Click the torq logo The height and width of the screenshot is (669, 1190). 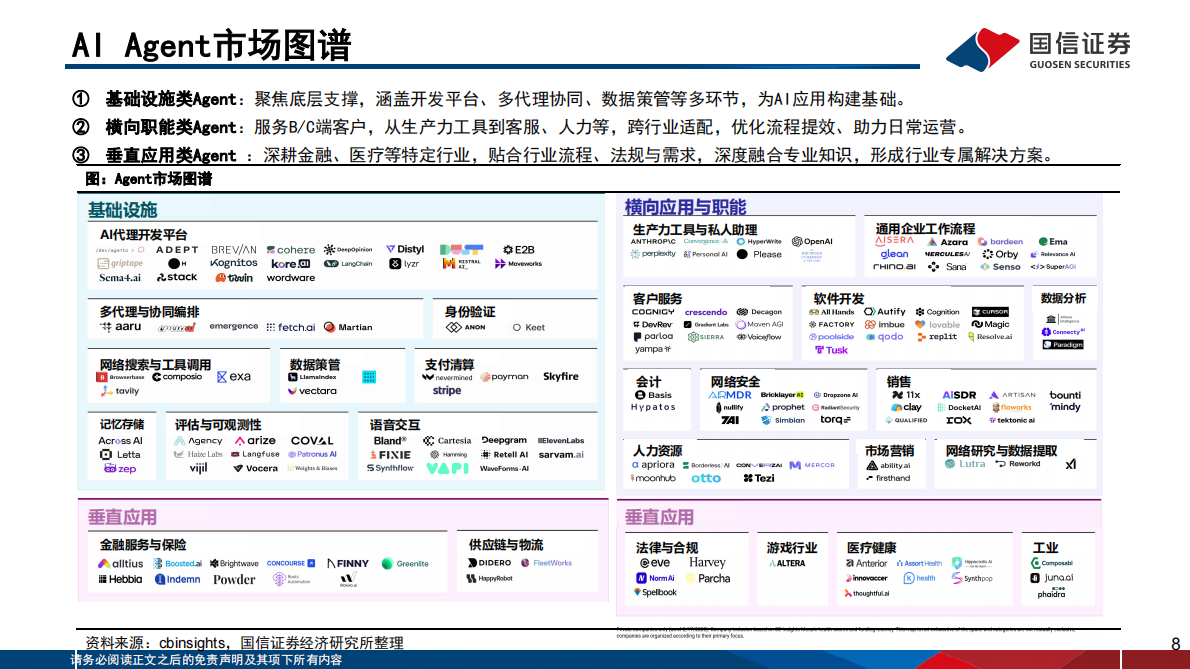click(x=835, y=419)
